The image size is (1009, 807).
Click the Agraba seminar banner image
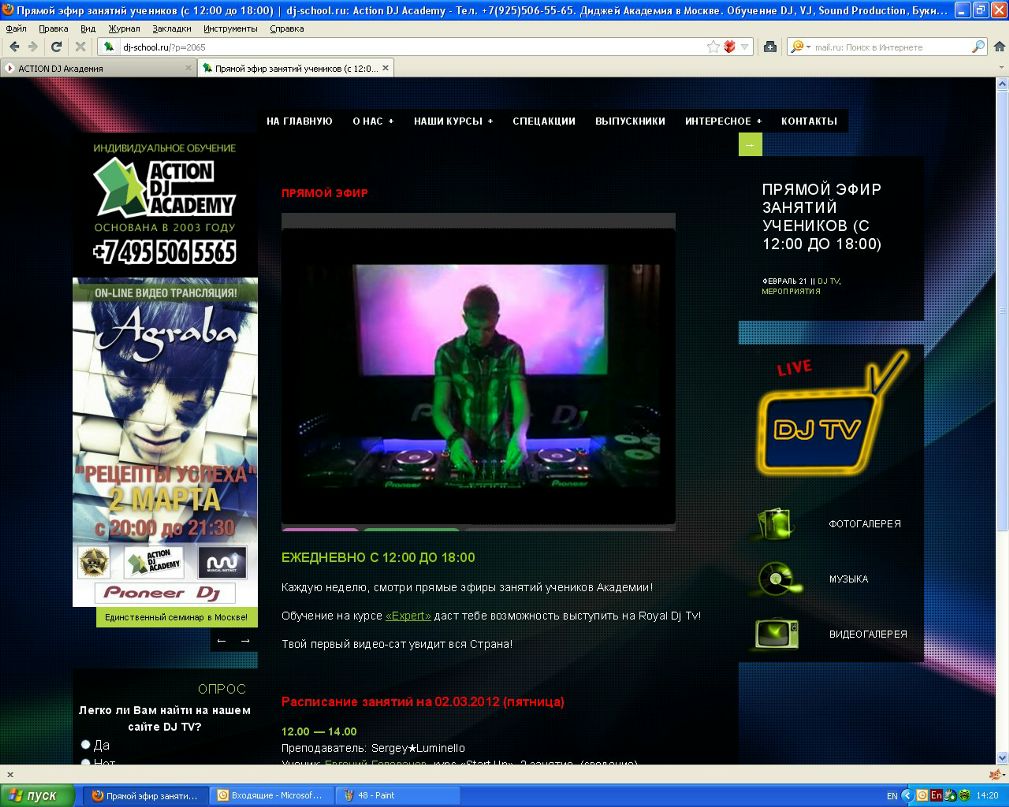165,442
